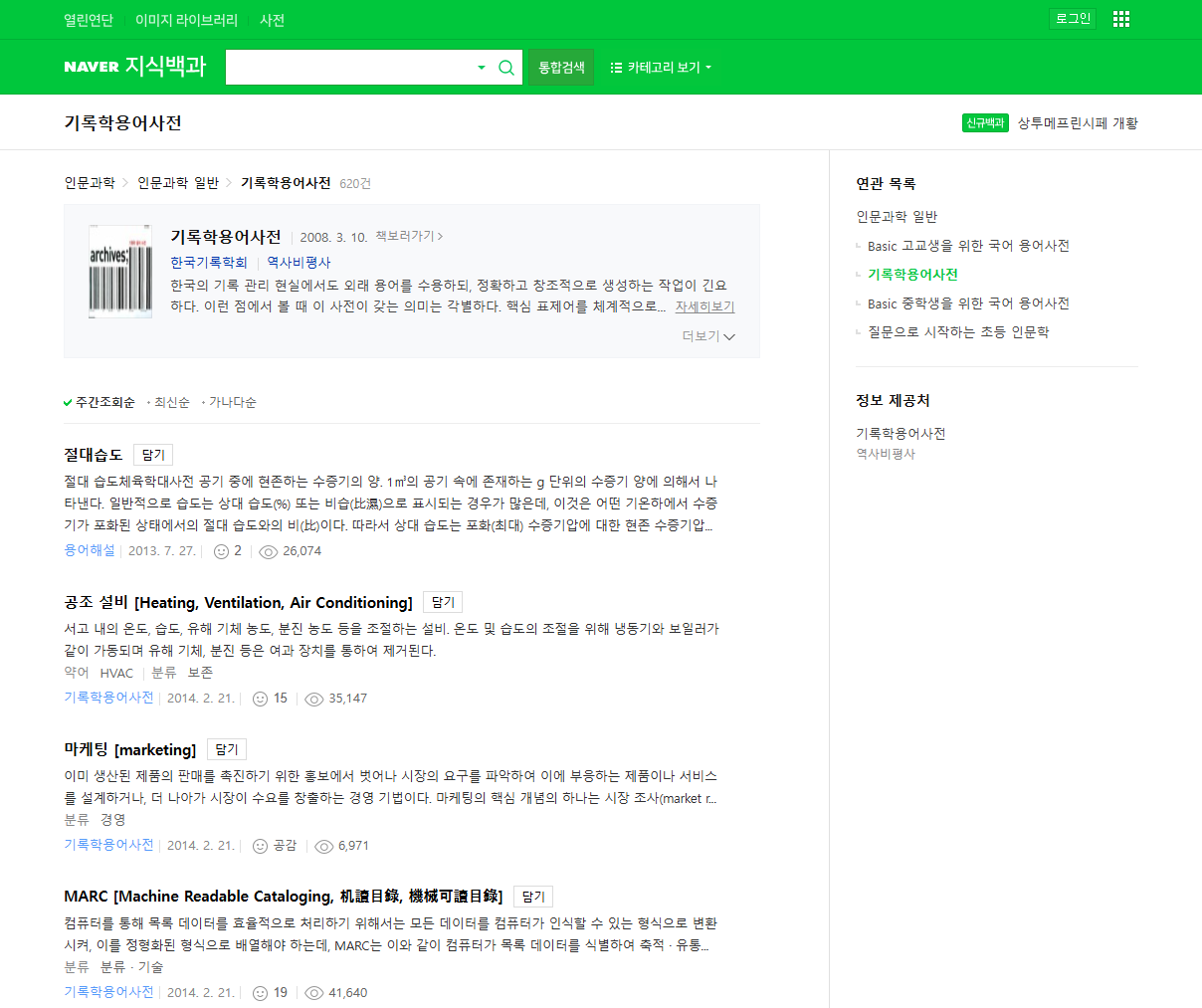The image size is (1202, 1008).
Task: Expand the 카테고리 보기 menu
Action: (662, 68)
